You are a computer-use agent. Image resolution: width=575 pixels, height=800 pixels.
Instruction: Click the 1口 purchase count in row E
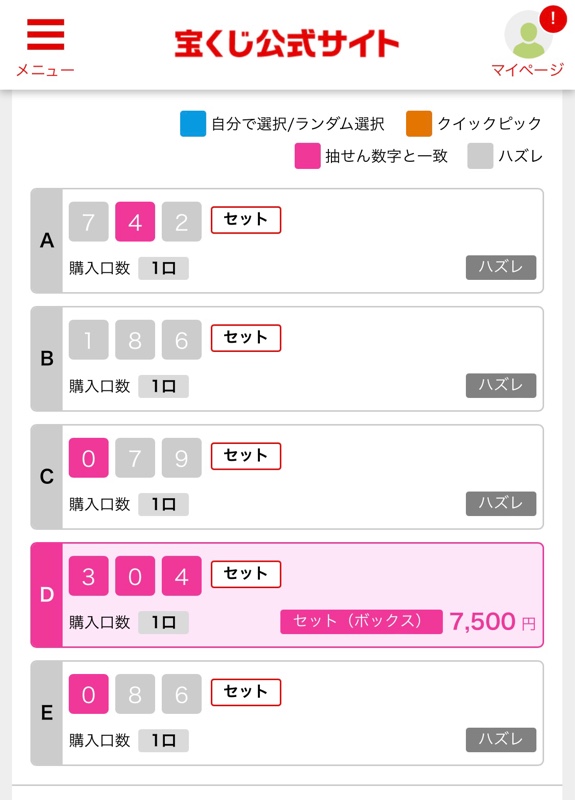coord(163,740)
